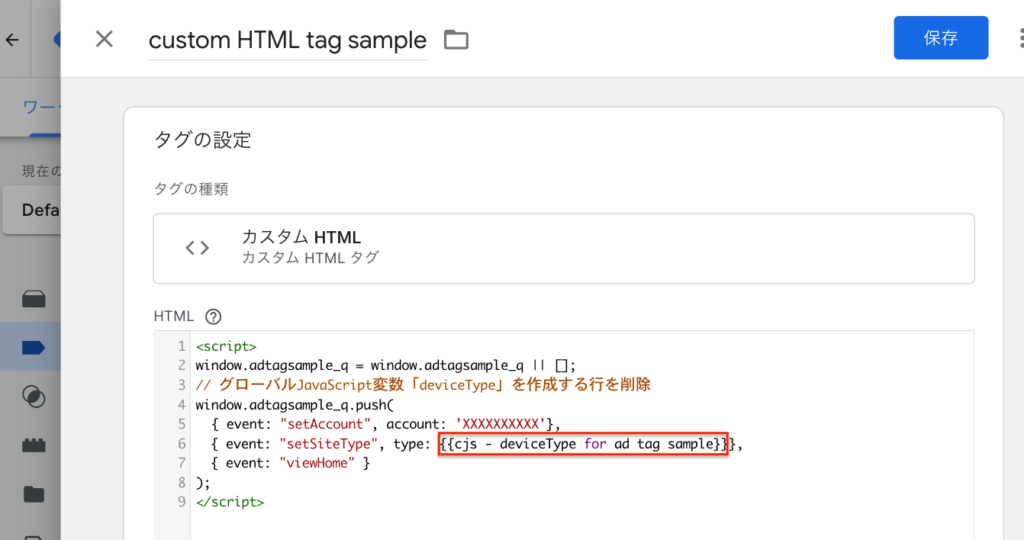This screenshot has height=540, width=1024.
Task: Click the "viewHome" string in code
Action: tap(317, 464)
